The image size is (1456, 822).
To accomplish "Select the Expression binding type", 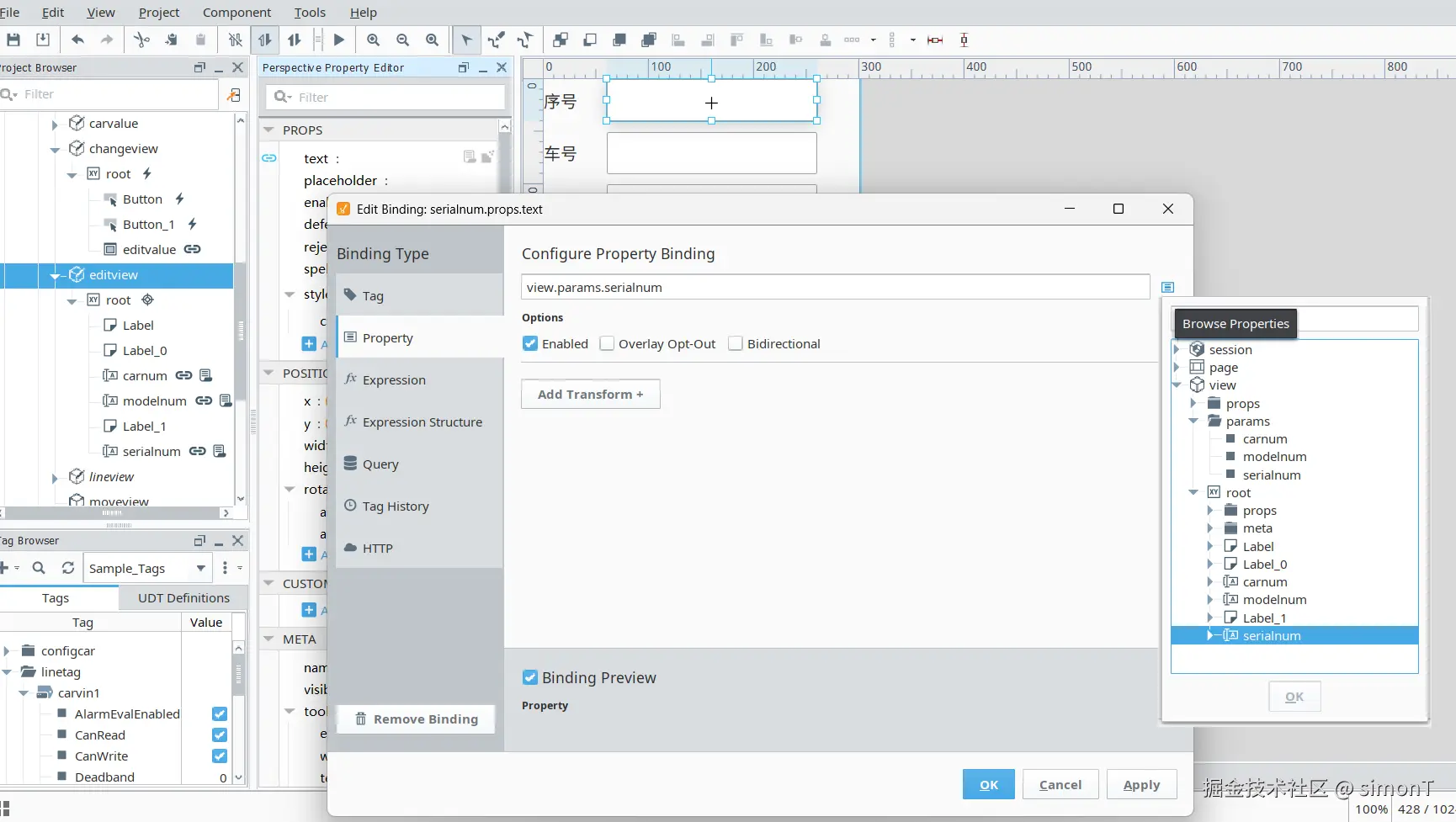I will (x=419, y=379).
